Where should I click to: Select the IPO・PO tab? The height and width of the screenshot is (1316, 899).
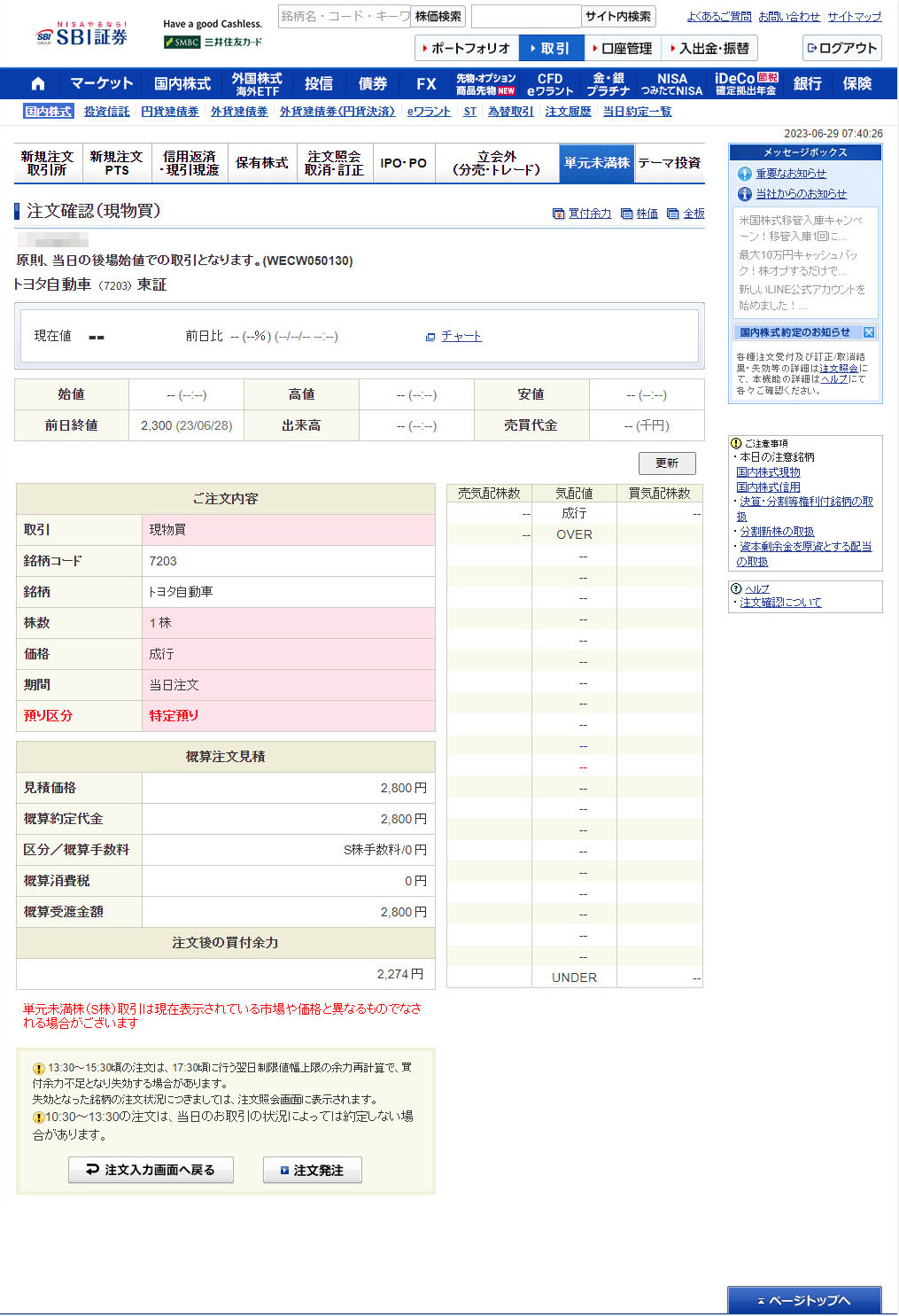click(x=403, y=163)
